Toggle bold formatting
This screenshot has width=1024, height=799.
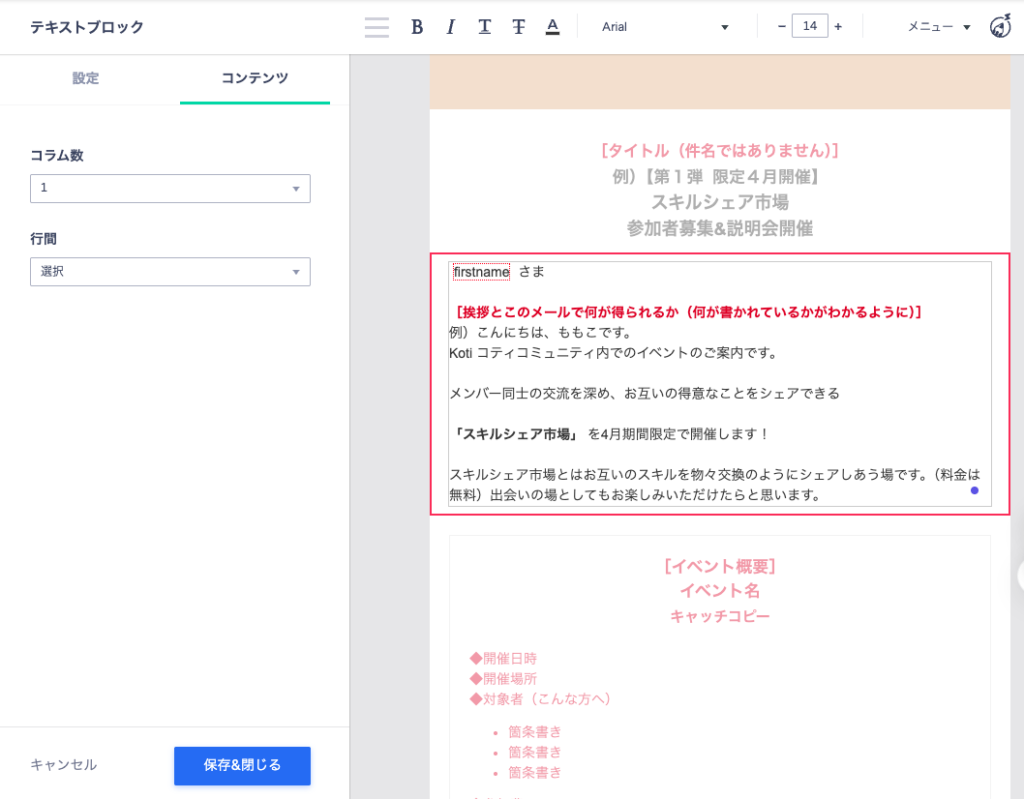pos(417,27)
